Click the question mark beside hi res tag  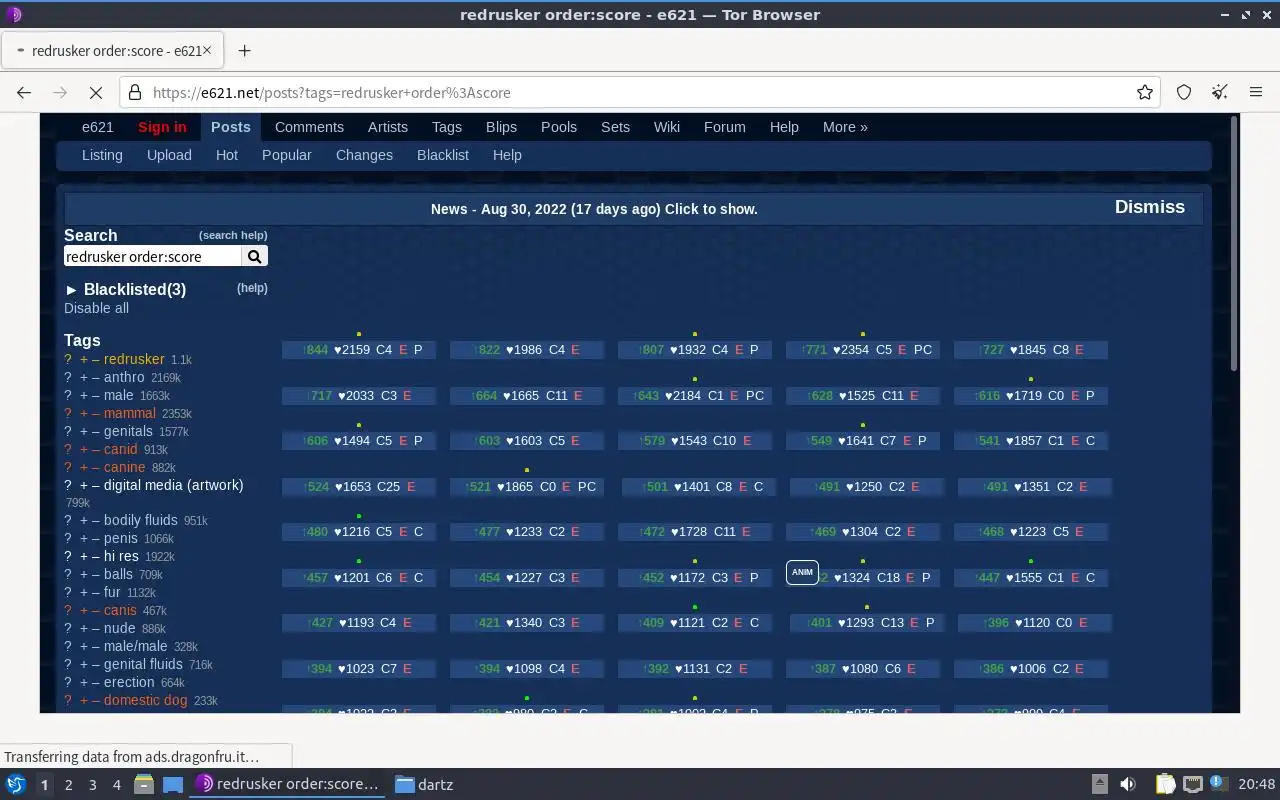click(x=68, y=556)
